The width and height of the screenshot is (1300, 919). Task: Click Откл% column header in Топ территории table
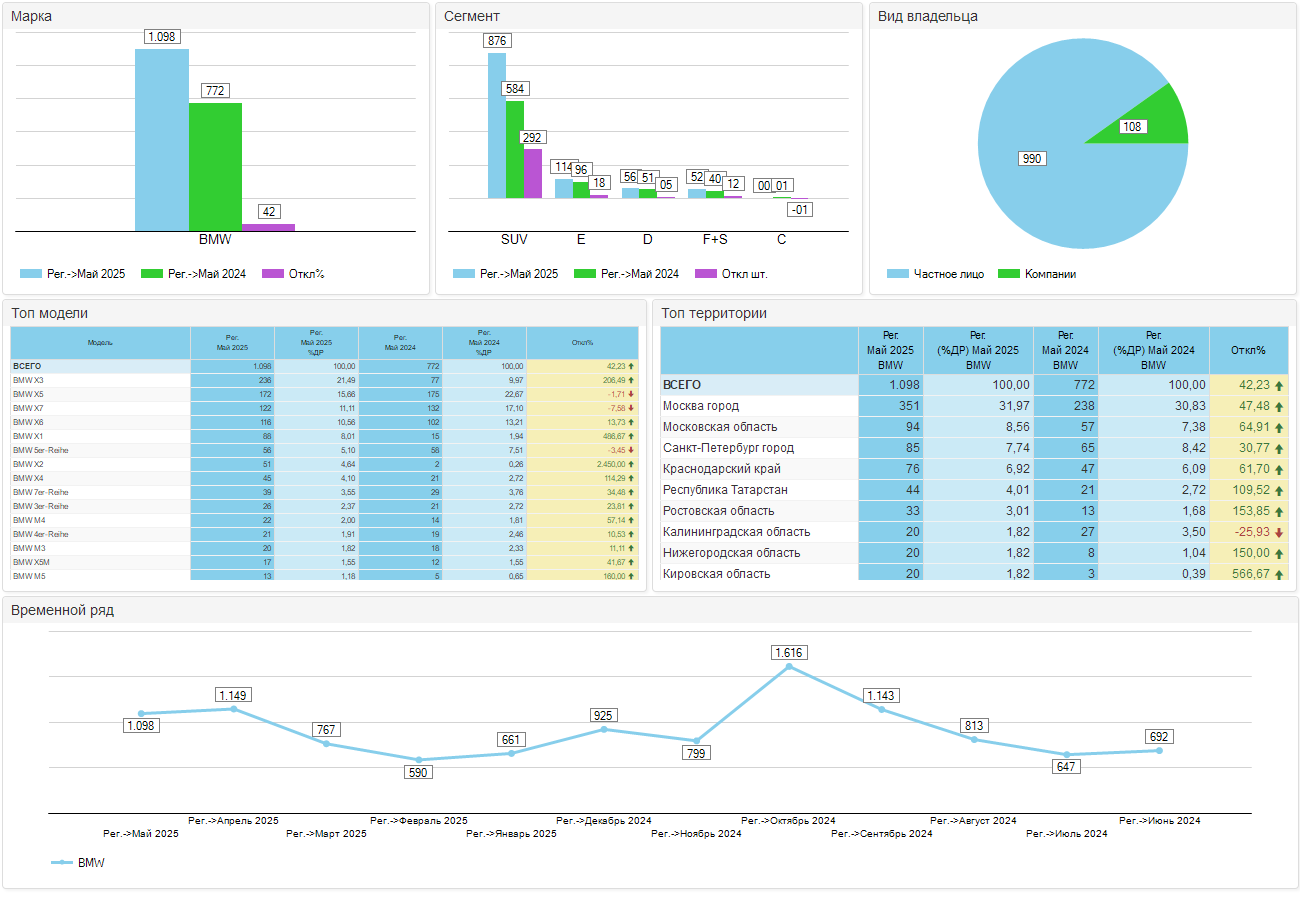click(x=1249, y=350)
